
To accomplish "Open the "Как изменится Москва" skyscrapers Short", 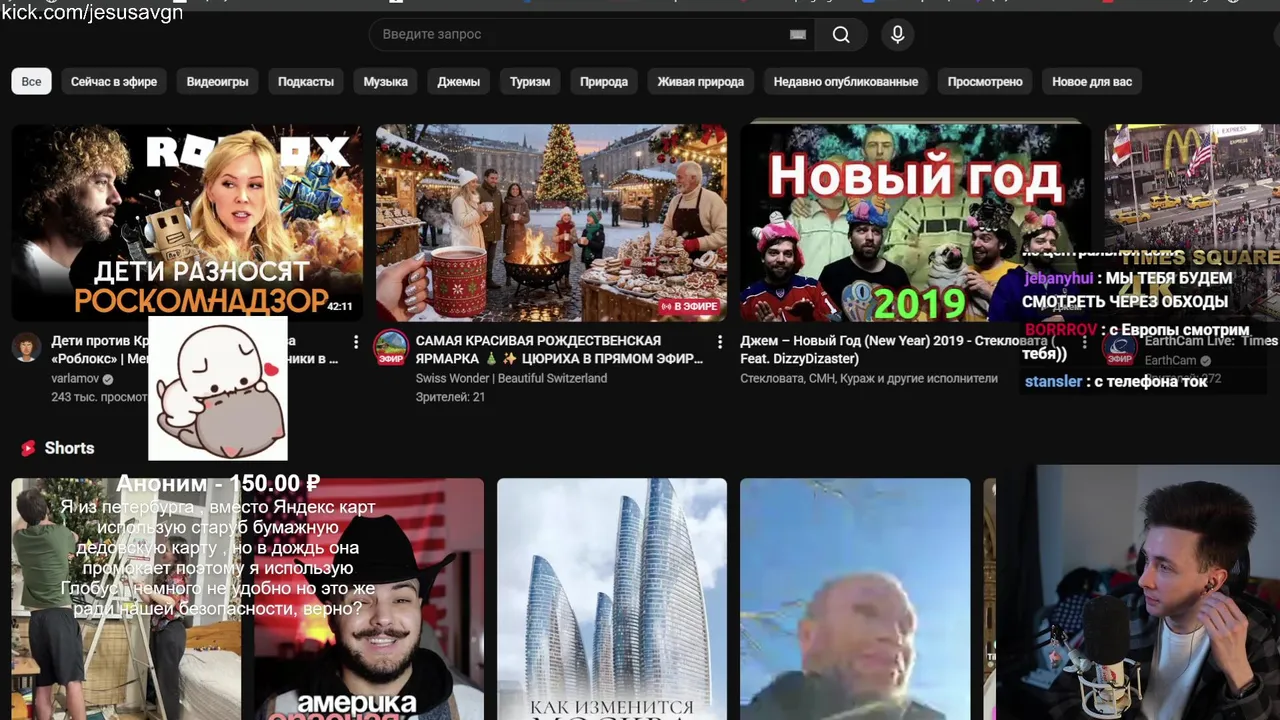I will point(612,599).
